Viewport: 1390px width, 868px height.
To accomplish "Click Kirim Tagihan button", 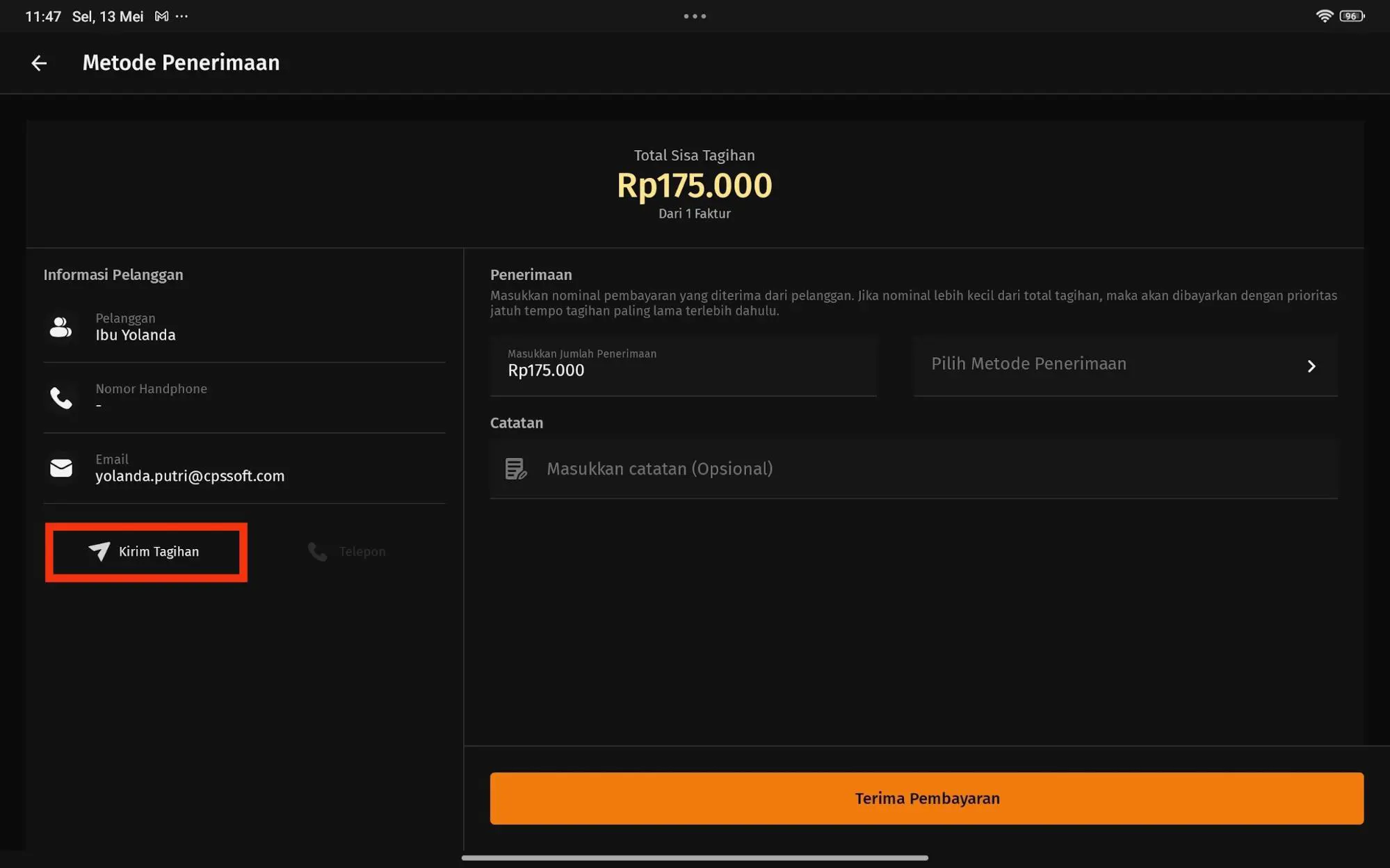I will tap(146, 552).
